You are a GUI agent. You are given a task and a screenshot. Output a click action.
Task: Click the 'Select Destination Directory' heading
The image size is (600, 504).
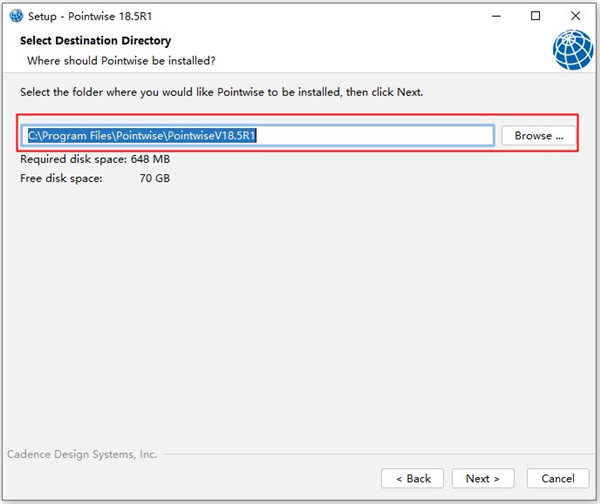[96, 41]
